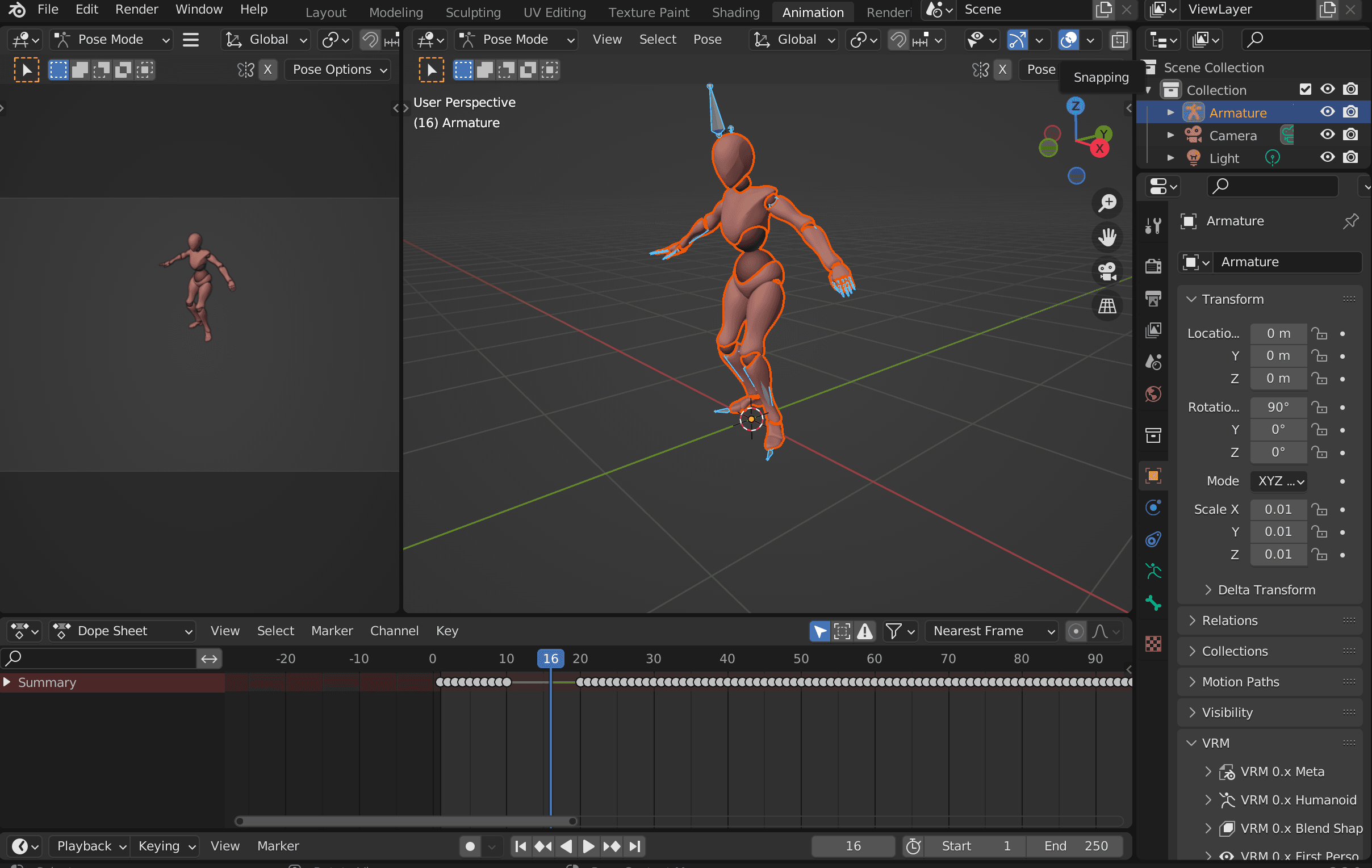Viewport: 1372px width, 868px height.
Task: Open the Object properties orange square icon
Action: pyautogui.click(x=1153, y=476)
